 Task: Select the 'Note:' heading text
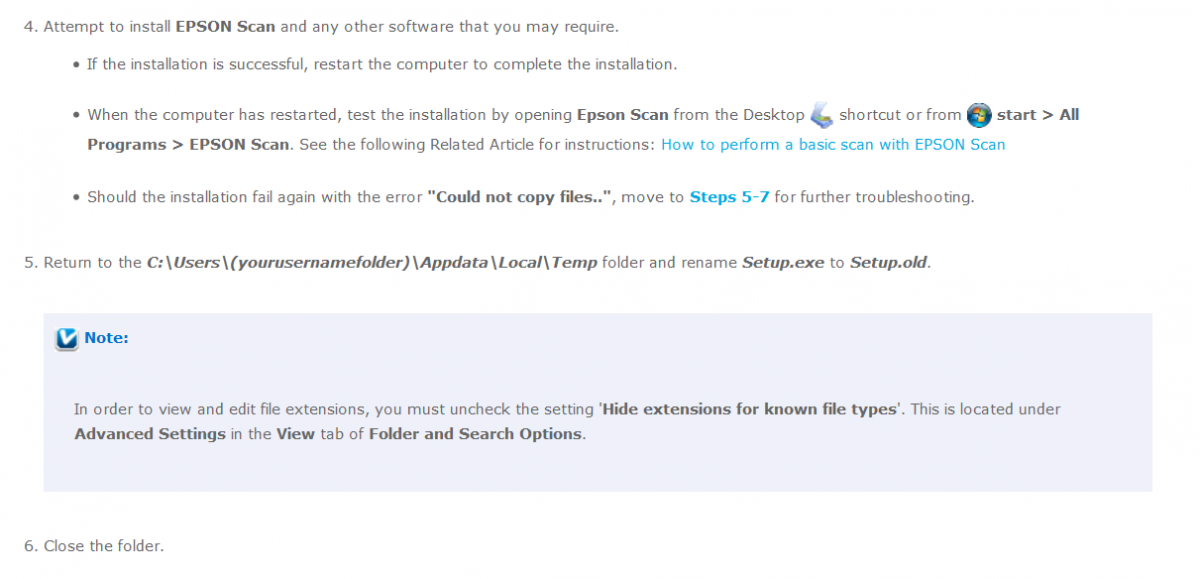tap(106, 338)
